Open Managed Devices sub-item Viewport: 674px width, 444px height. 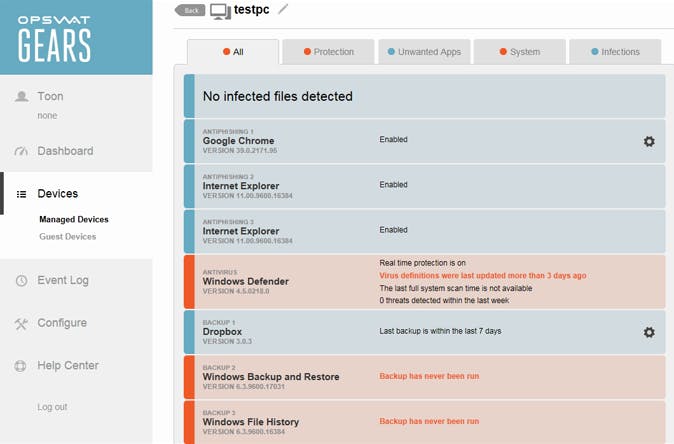(x=74, y=219)
